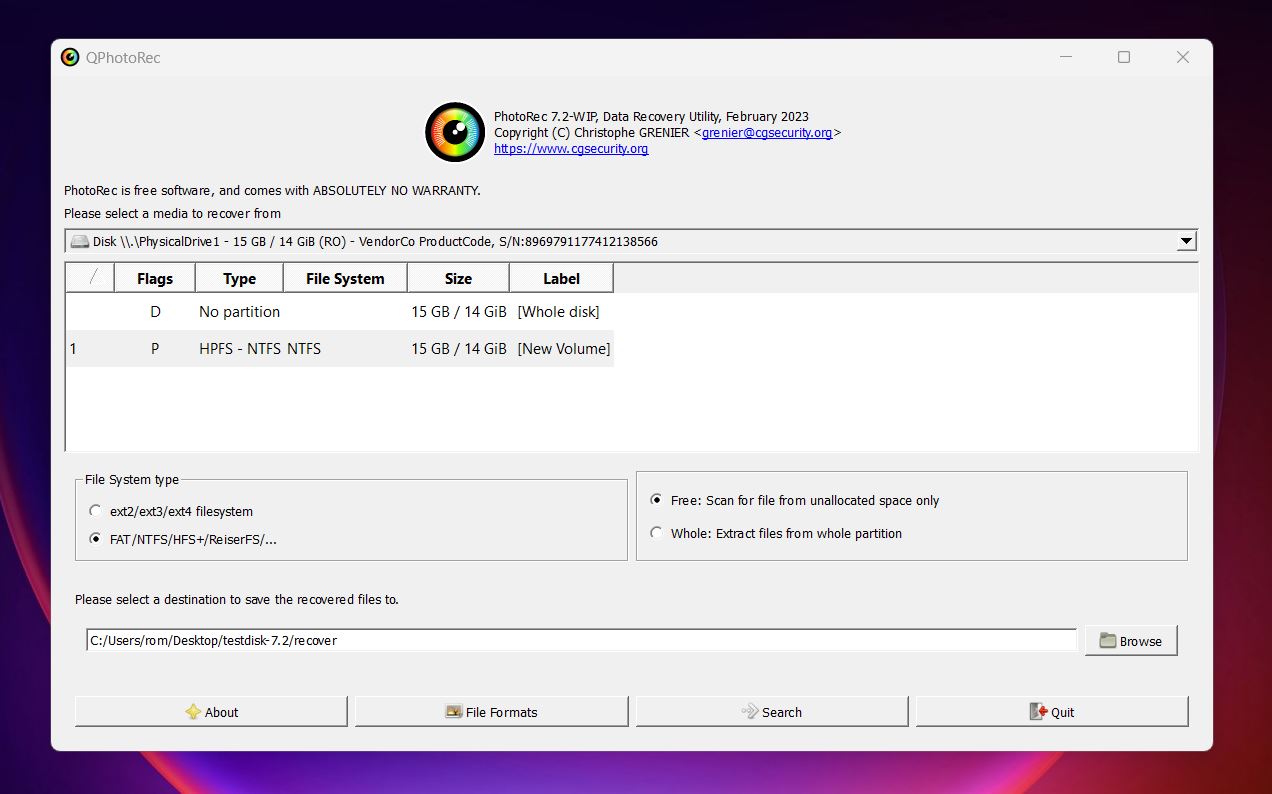
Task: Click the P flag cell
Action: [155, 349]
